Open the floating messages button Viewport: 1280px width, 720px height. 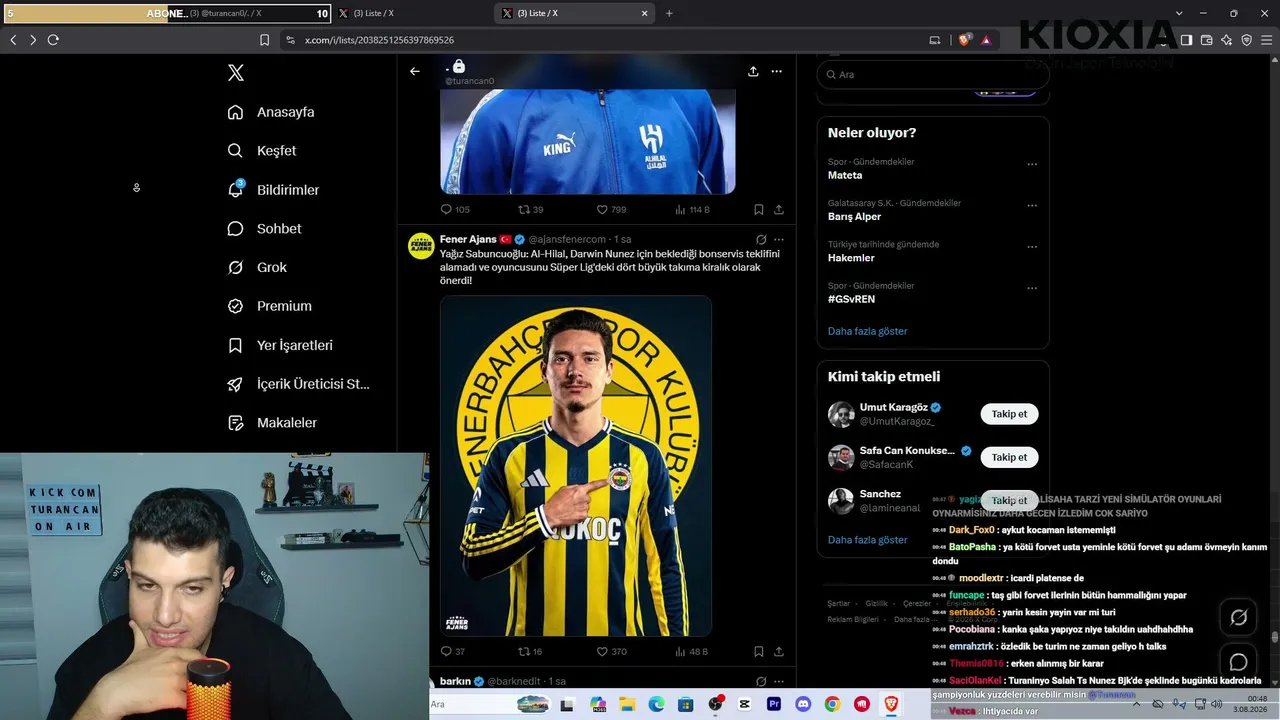(x=1239, y=662)
